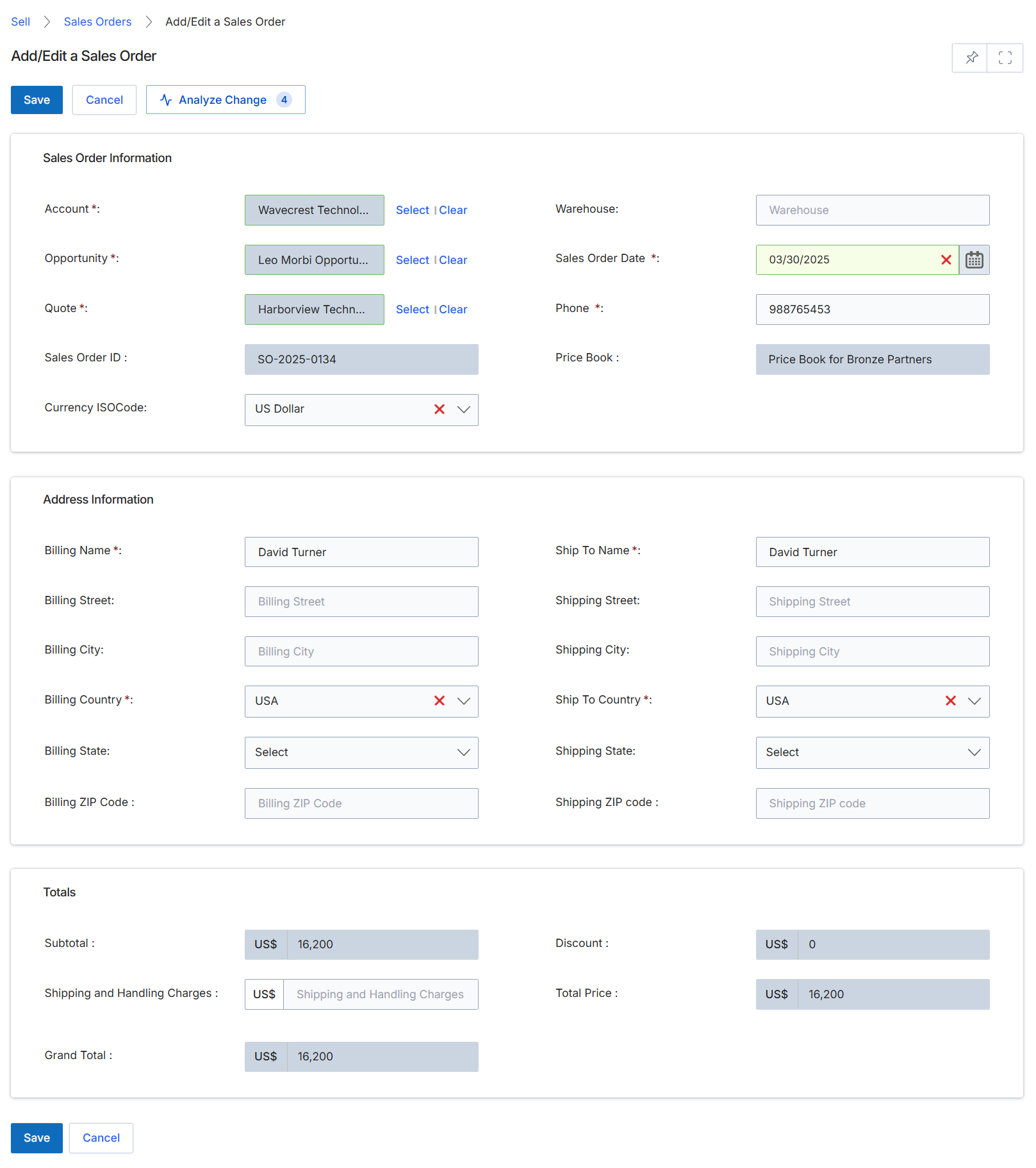Toggle fullscreen view icon
Viewport: 1036px width, 1168px height.
pyautogui.click(x=1005, y=58)
